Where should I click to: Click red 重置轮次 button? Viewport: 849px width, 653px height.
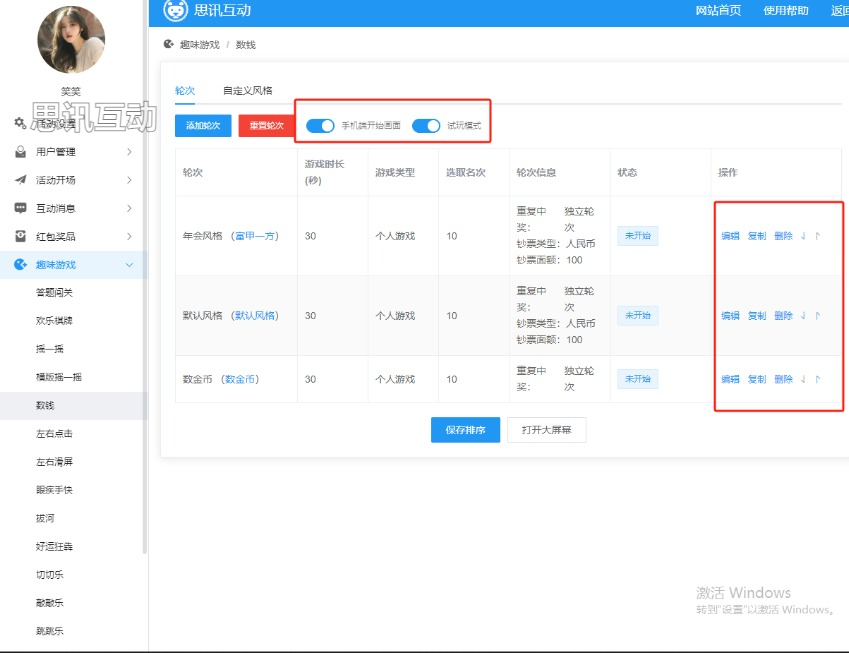click(x=266, y=126)
